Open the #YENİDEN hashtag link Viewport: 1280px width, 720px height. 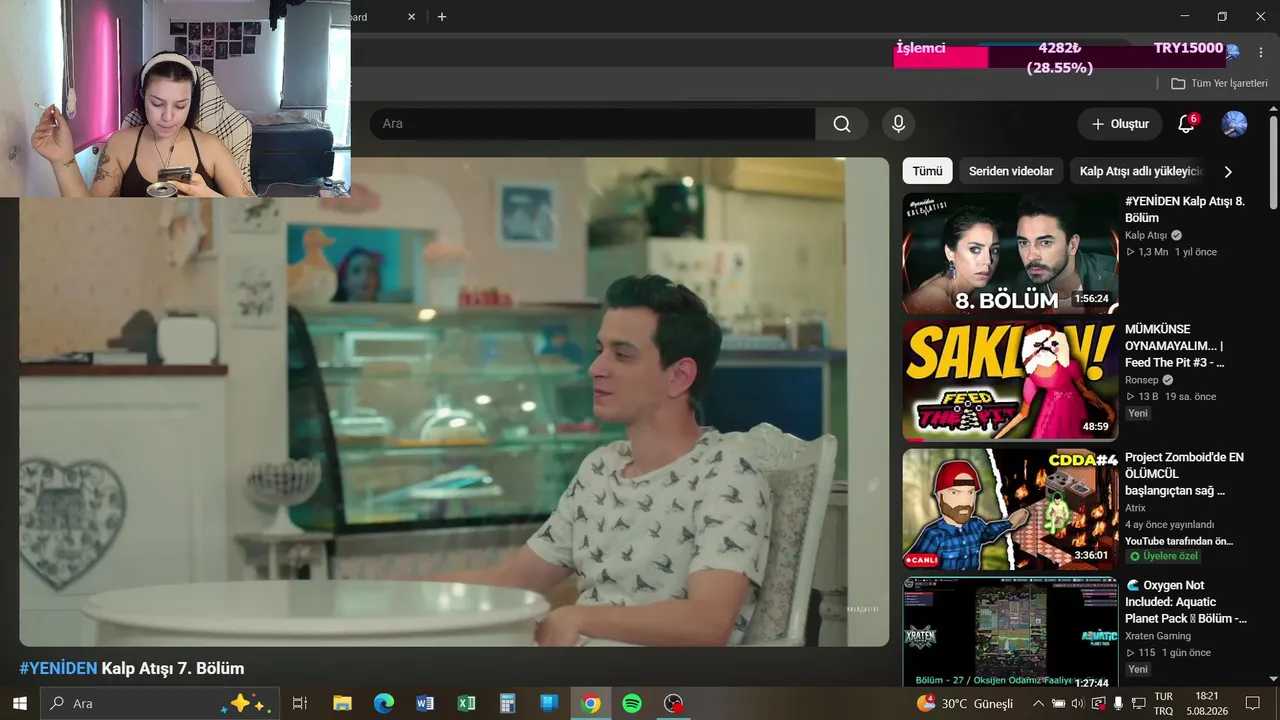pyautogui.click(x=58, y=668)
